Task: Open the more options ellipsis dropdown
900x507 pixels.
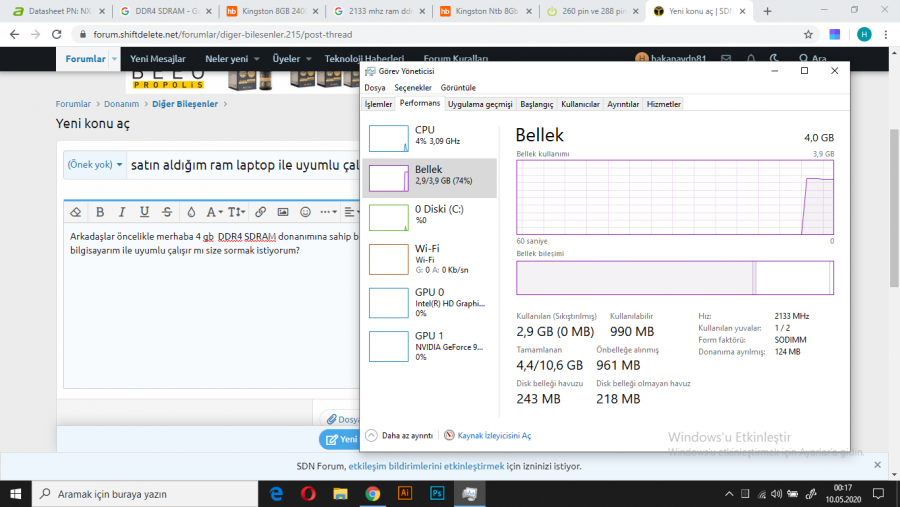Action: [x=328, y=212]
